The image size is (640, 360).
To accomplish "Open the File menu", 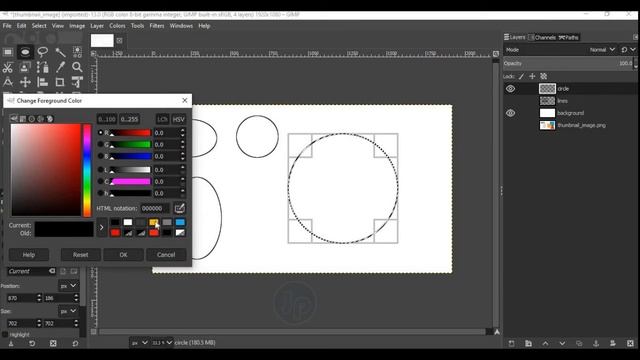I will click(x=7, y=26).
